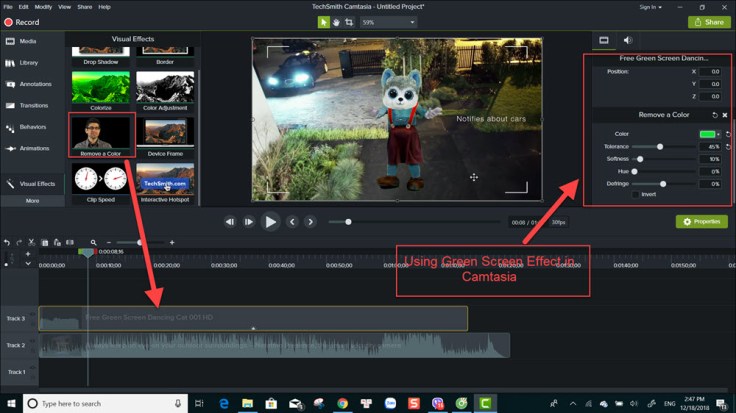Toggle the Invert checkbox
The height and width of the screenshot is (413, 736).
coord(635,194)
